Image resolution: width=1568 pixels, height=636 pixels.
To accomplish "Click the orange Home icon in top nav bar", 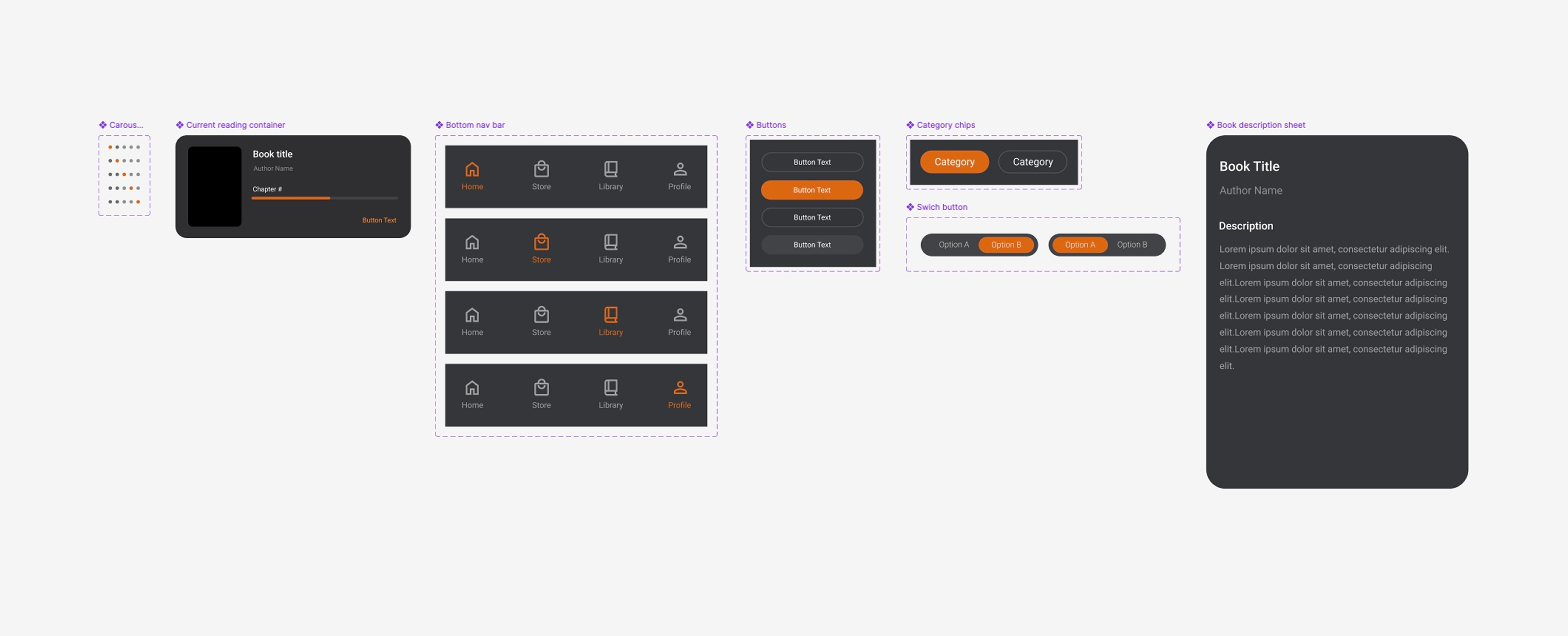I will pos(472,169).
